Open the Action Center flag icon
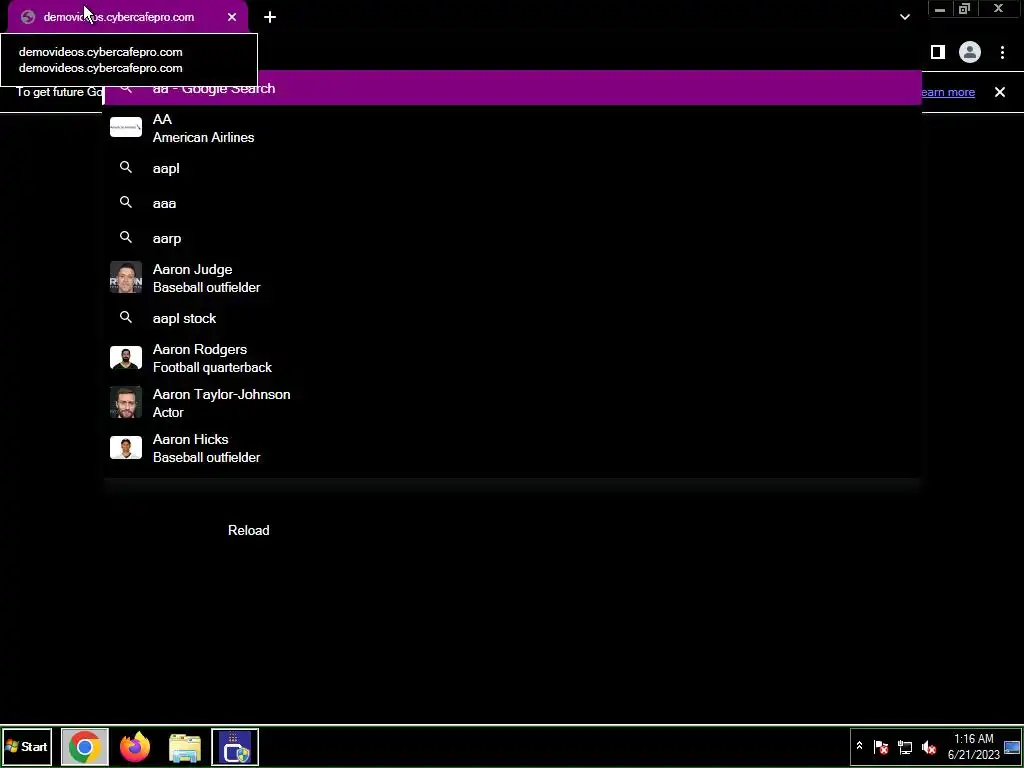Screen dimensions: 1024x768 coord(881,747)
